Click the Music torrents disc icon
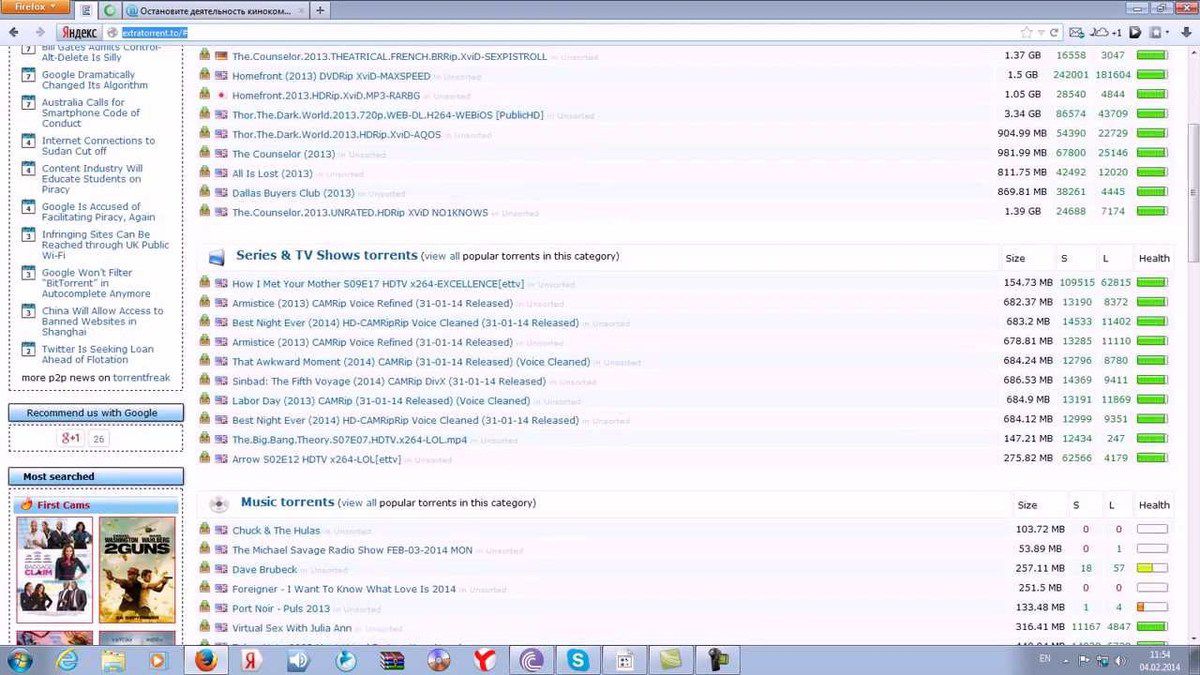Viewport: 1200px width, 675px height. 217,504
